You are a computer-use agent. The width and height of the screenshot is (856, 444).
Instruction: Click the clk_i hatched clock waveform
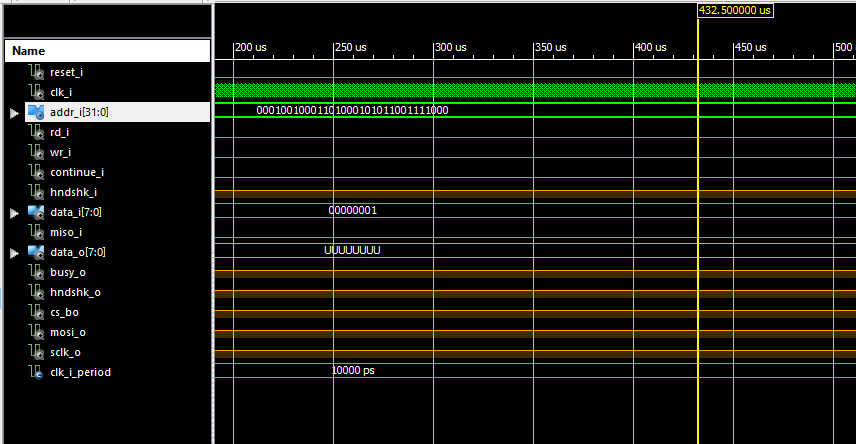click(535, 90)
